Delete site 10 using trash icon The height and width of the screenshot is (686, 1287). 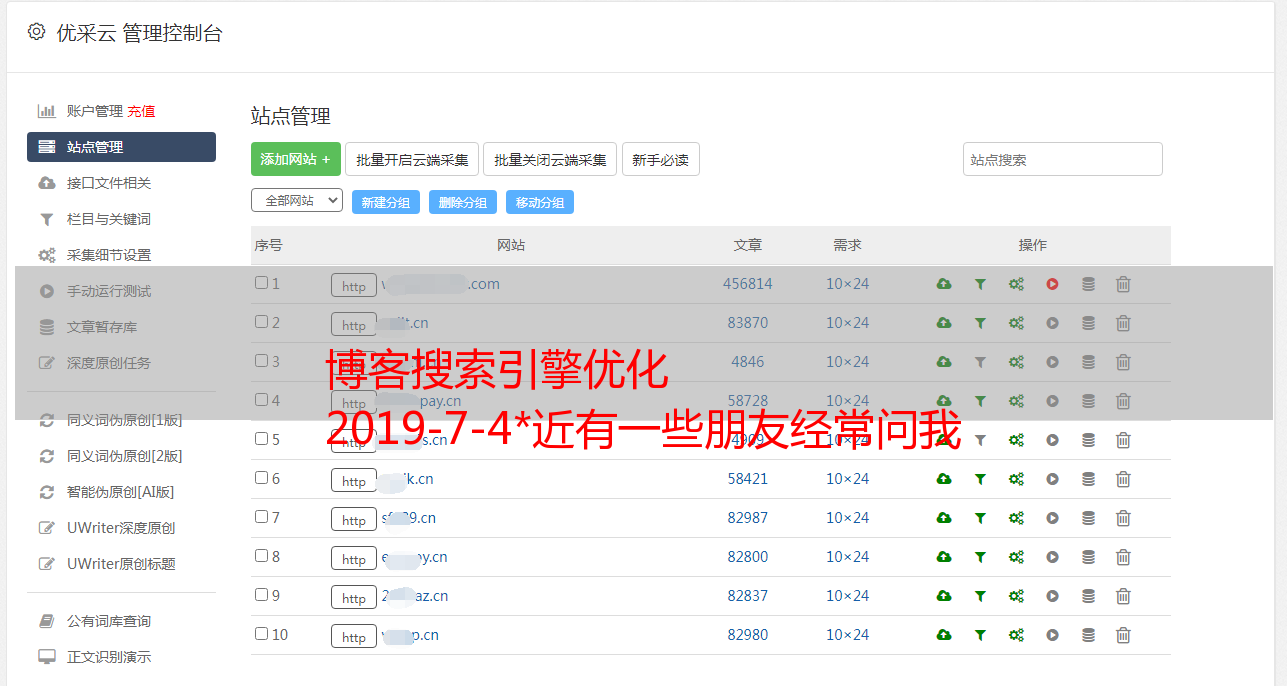tap(1123, 635)
